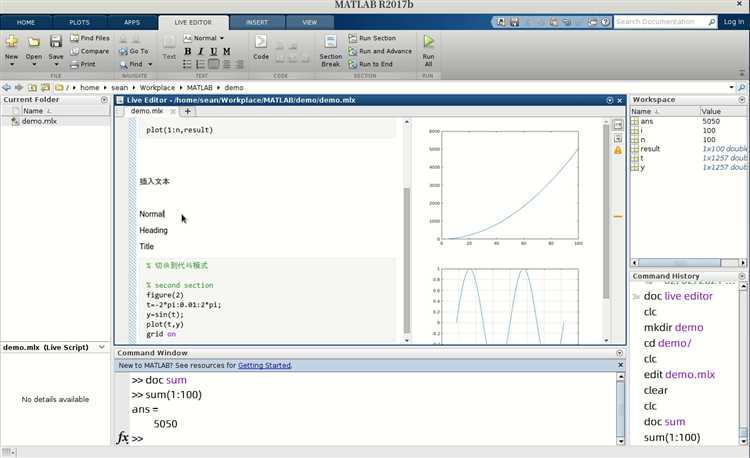Sort Current Folder by the Name column
The width and height of the screenshot is (750, 458).
(x=33, y=111)
